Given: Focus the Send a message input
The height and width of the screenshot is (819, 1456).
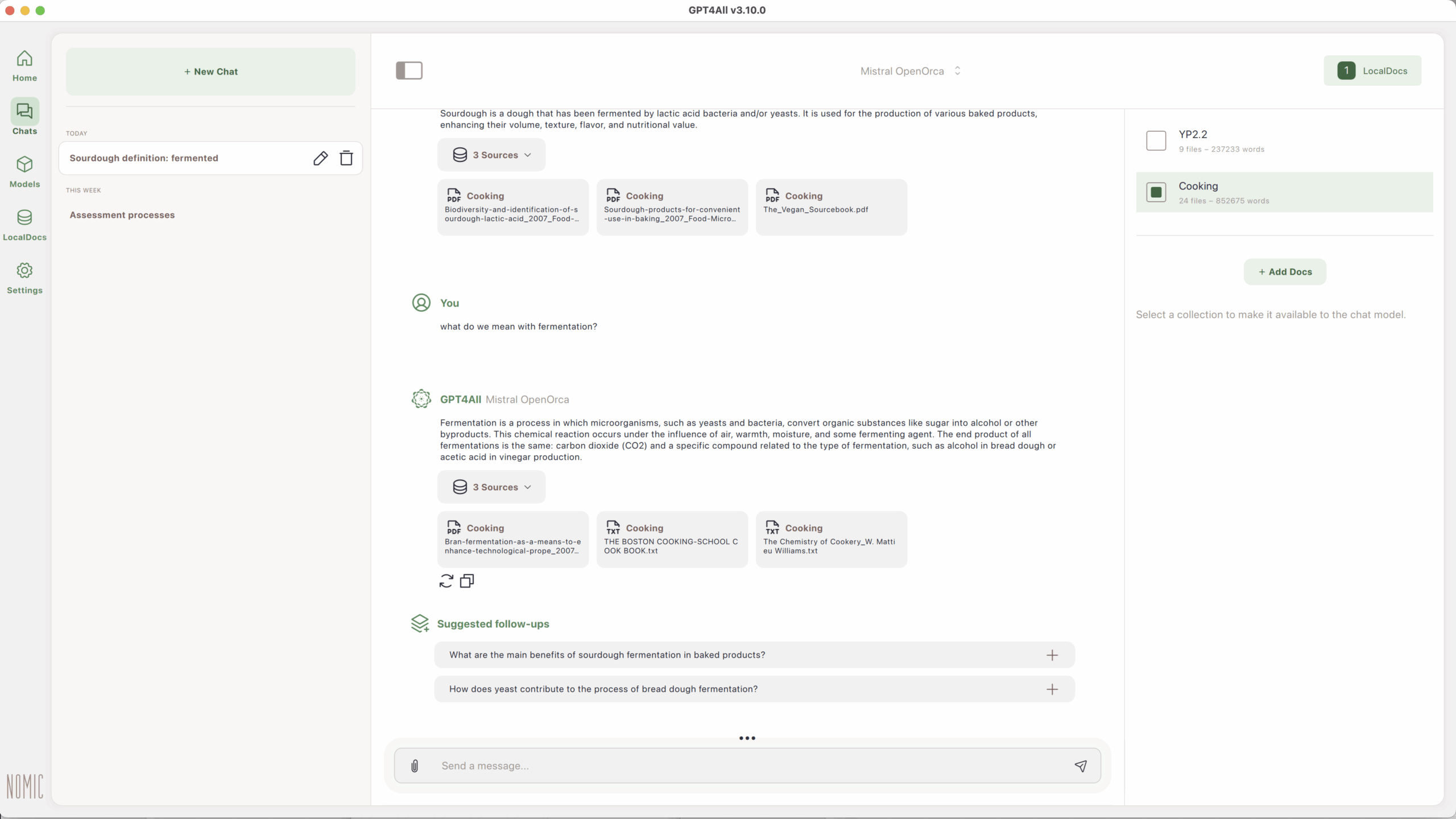Looking at the screenshot, I should pos(747,766).
